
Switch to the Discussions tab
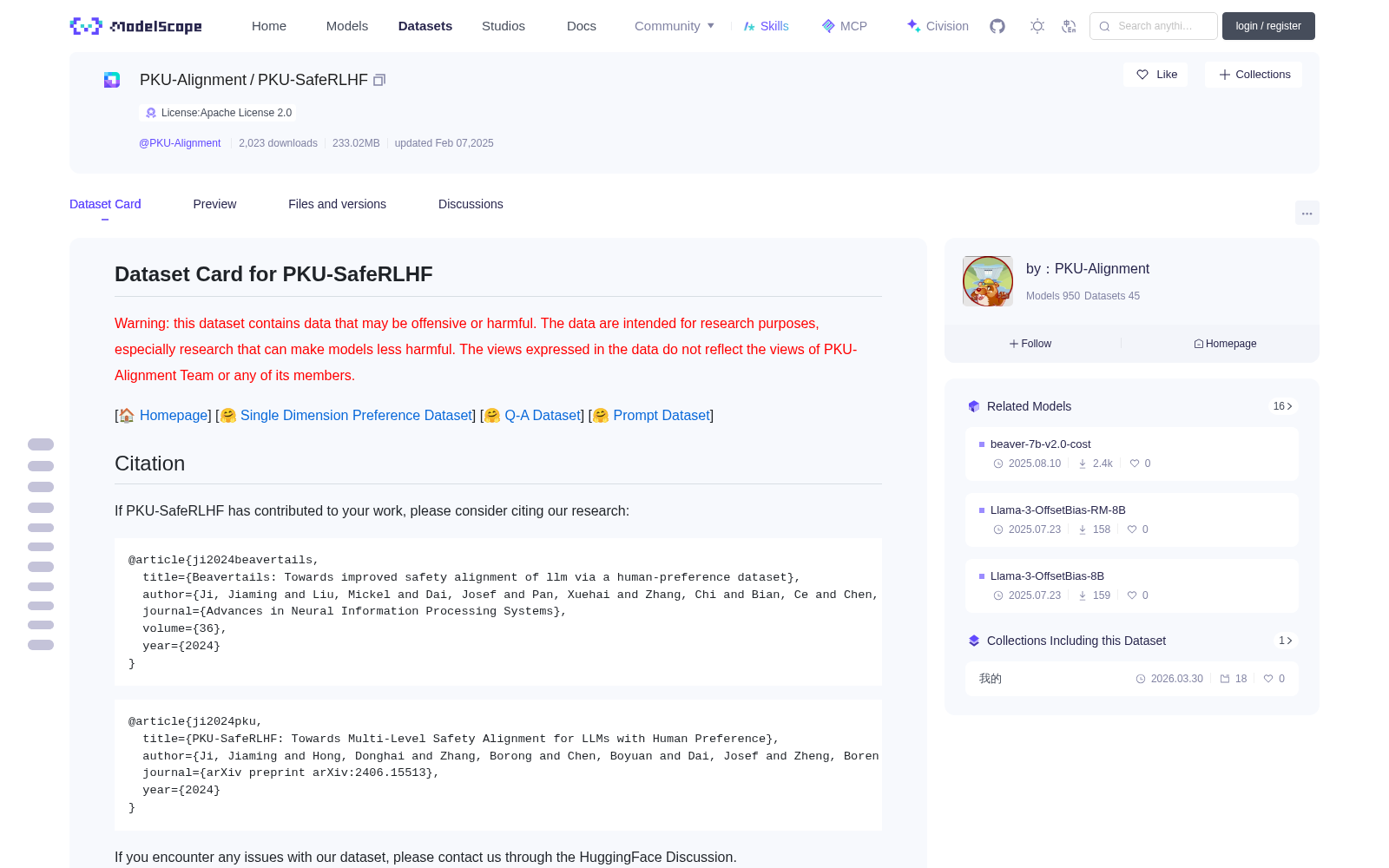(x=471, y=204)
